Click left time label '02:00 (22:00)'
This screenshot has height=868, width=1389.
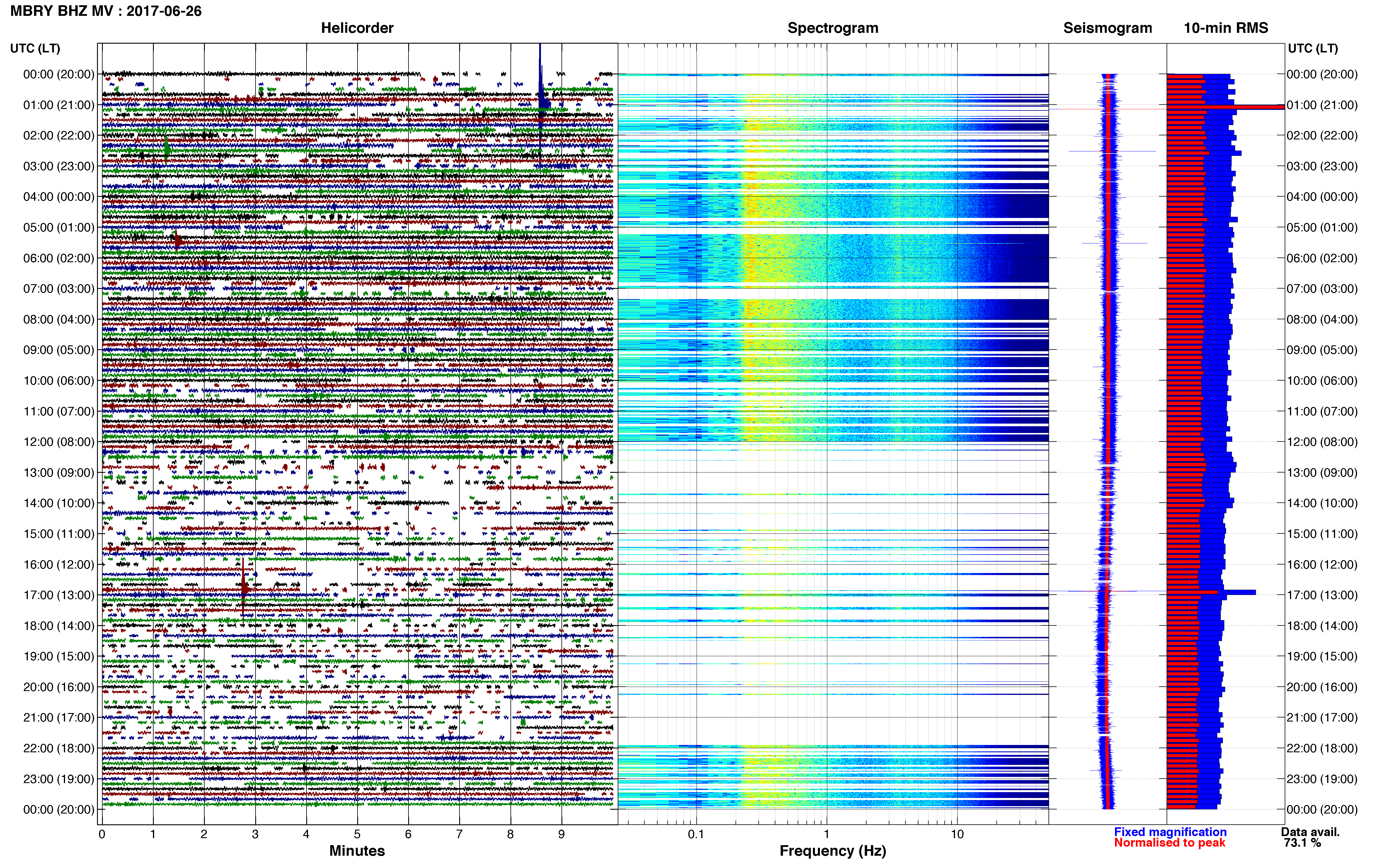tap(59, 135)
